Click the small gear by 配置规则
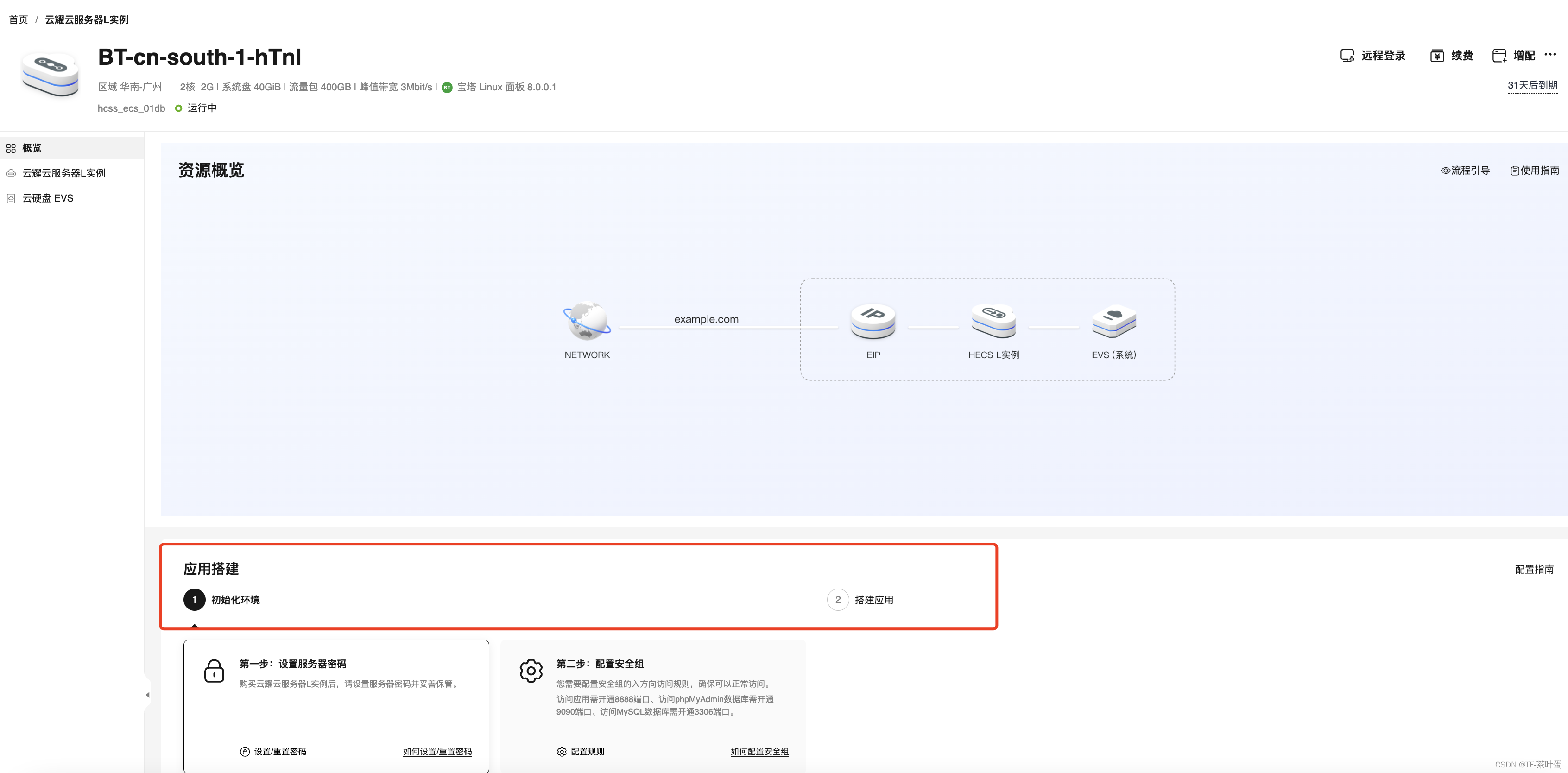Image resolution: width=1568 pixels, height=773 pixels. 561,752
